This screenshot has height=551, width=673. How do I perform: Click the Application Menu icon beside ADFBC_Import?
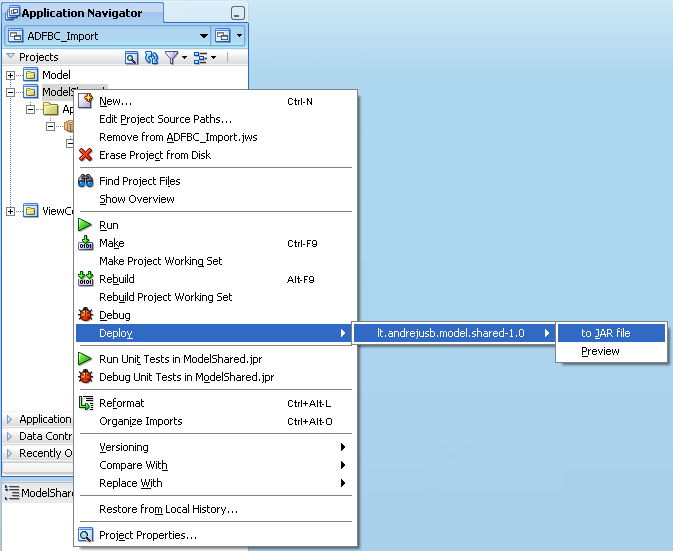(x=223, y=36)
